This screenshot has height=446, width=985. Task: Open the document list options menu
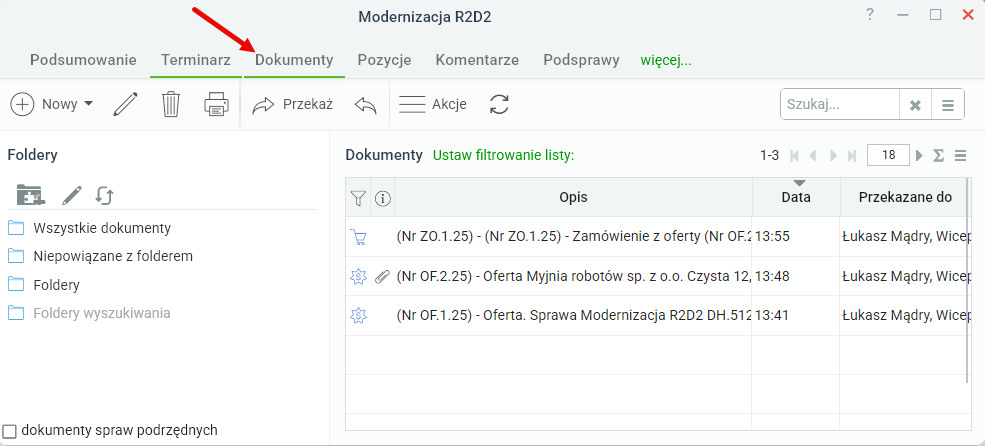coord(961,155)
